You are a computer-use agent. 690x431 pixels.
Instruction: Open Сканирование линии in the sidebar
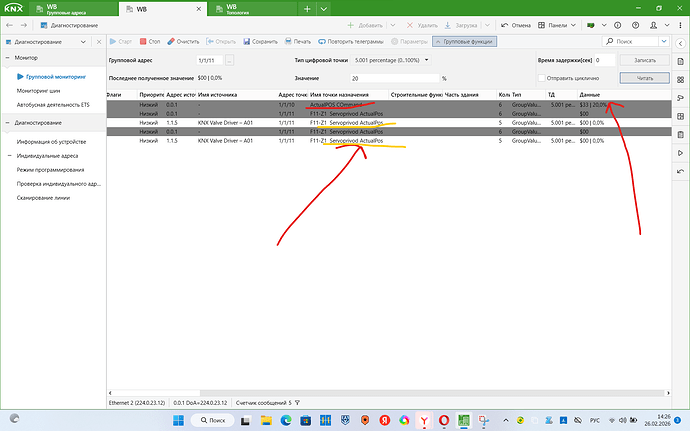click(43, 198)
